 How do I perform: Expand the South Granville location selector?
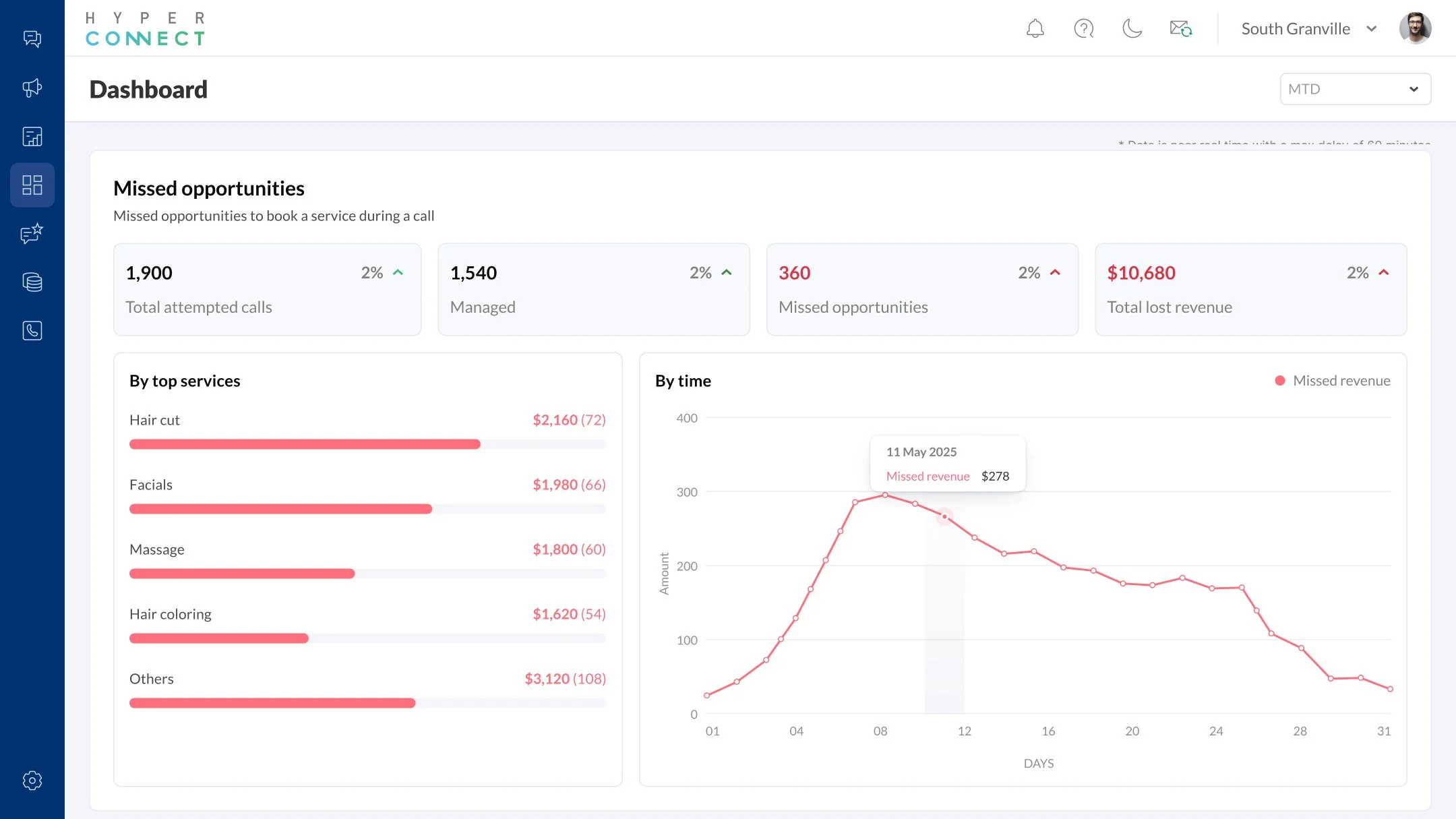1308,28
